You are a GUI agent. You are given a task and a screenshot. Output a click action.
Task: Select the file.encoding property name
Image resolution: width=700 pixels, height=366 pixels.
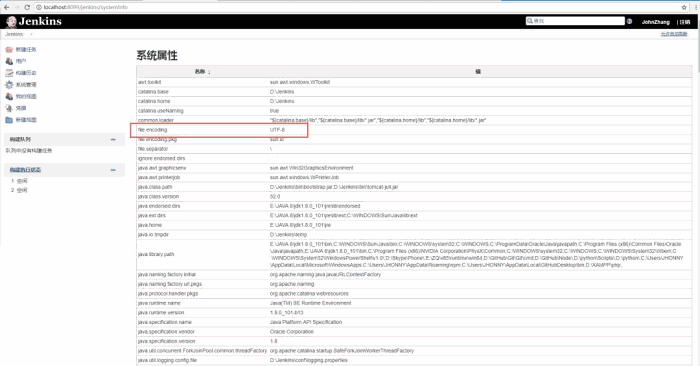click(152, 130)
